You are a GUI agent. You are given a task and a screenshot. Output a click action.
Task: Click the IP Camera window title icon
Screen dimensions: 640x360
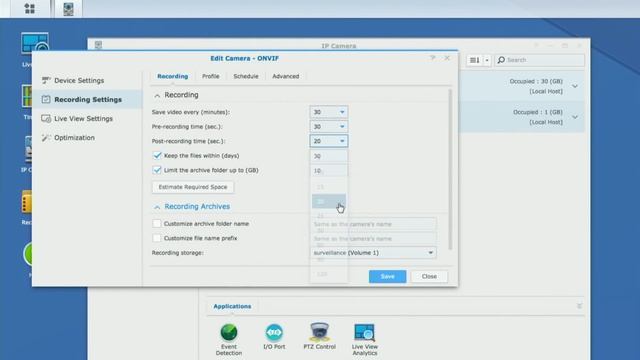pyautogui.click(x=98, y=45)
